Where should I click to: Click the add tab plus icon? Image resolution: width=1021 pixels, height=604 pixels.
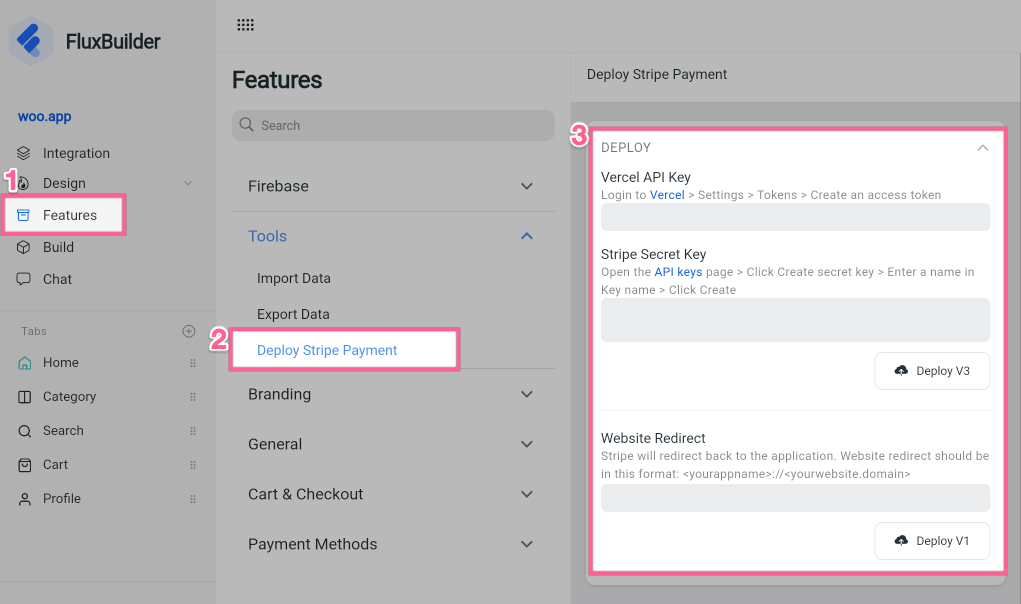(189, 331)
